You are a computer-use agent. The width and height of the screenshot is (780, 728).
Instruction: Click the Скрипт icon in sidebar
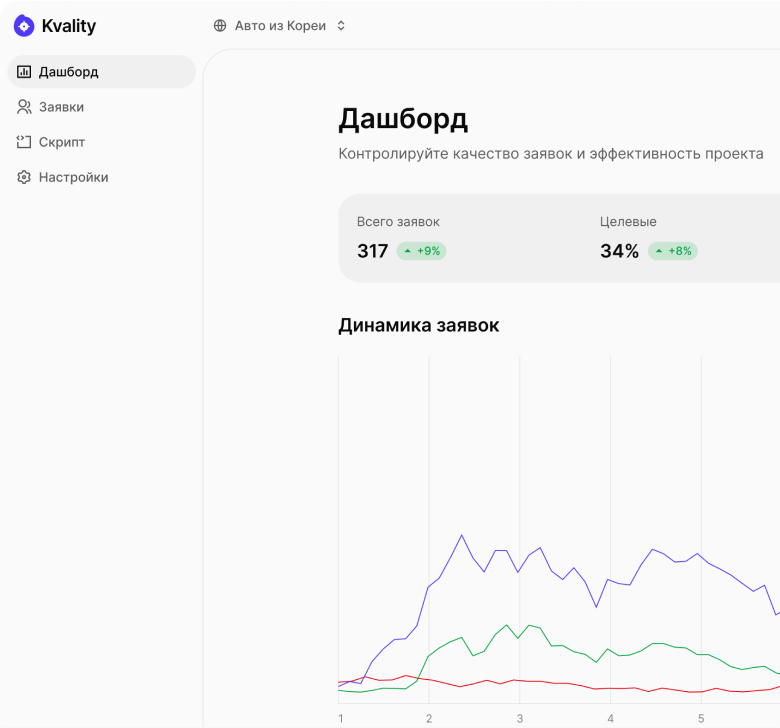coord(24,142)
